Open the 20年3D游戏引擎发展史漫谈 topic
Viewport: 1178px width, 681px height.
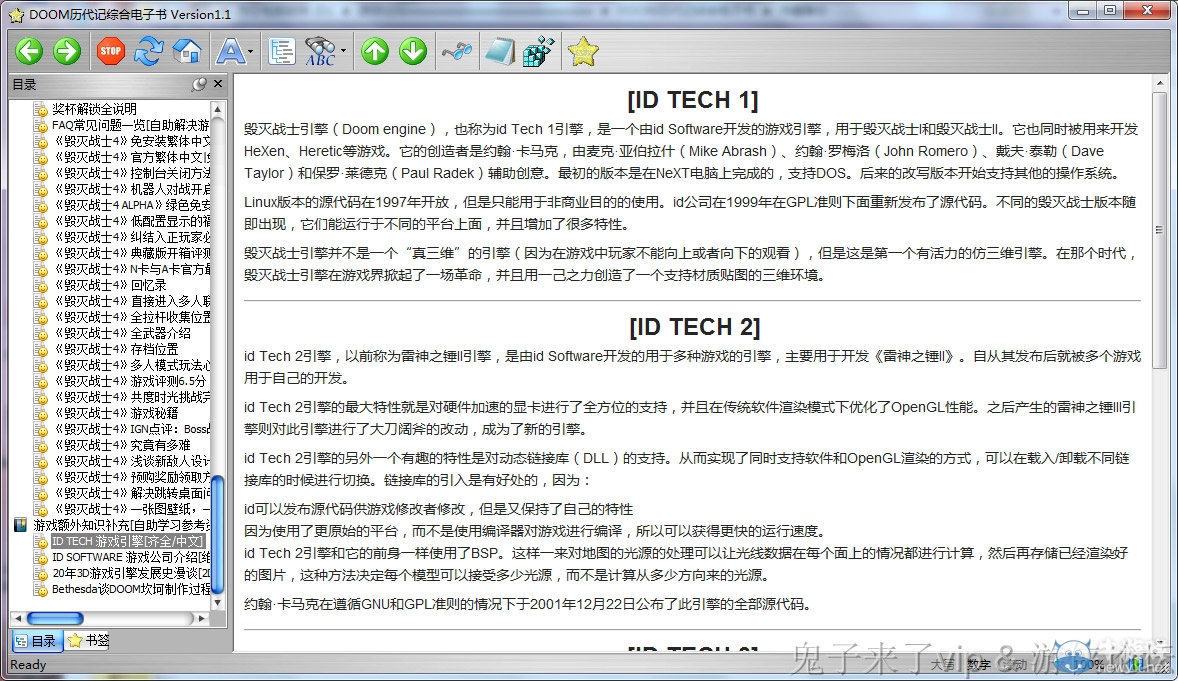(131, 574)
